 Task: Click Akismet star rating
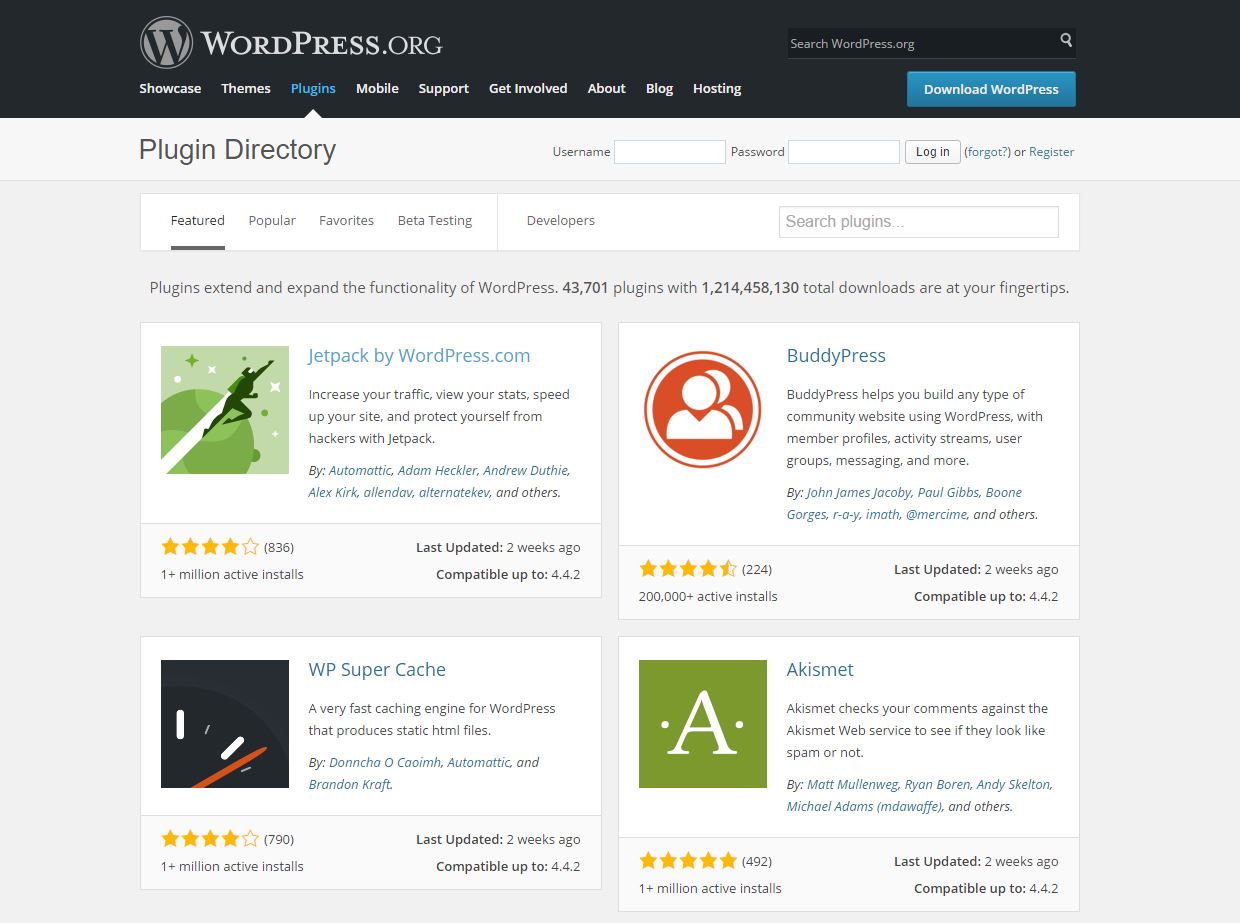688,861
